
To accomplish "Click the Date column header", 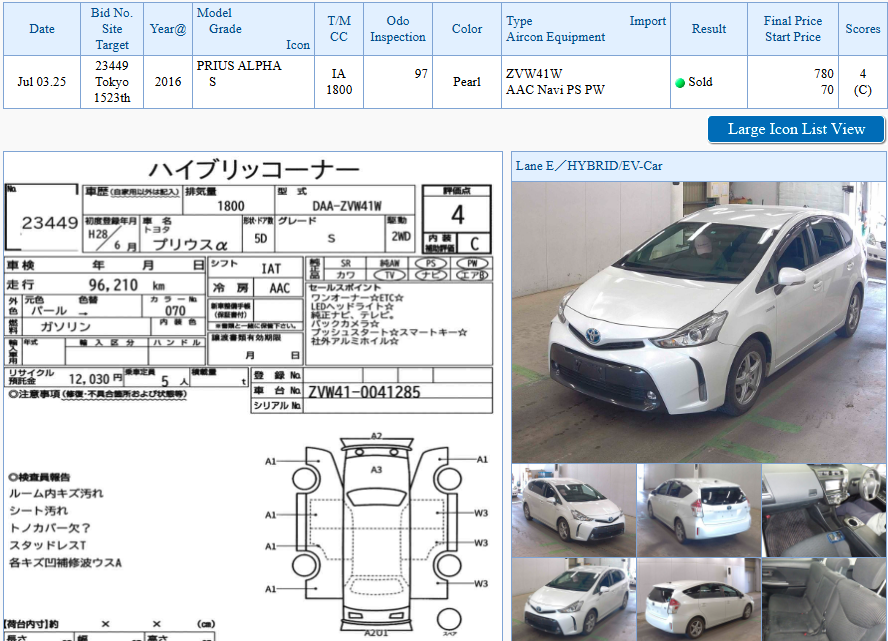I will tap(42, 29).
